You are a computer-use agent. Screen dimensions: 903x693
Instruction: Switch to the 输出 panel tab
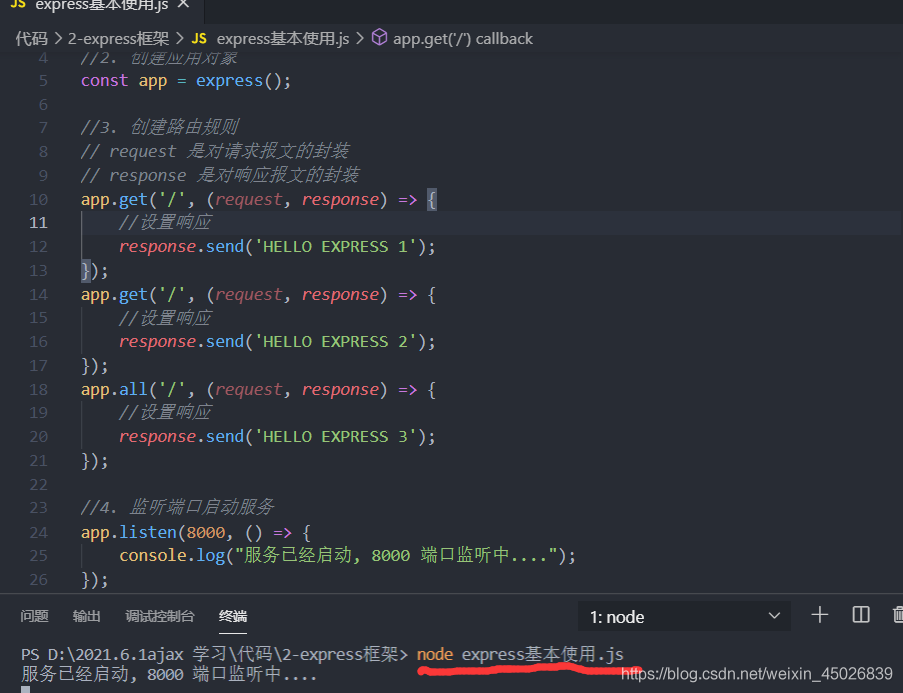pos(87,616)
